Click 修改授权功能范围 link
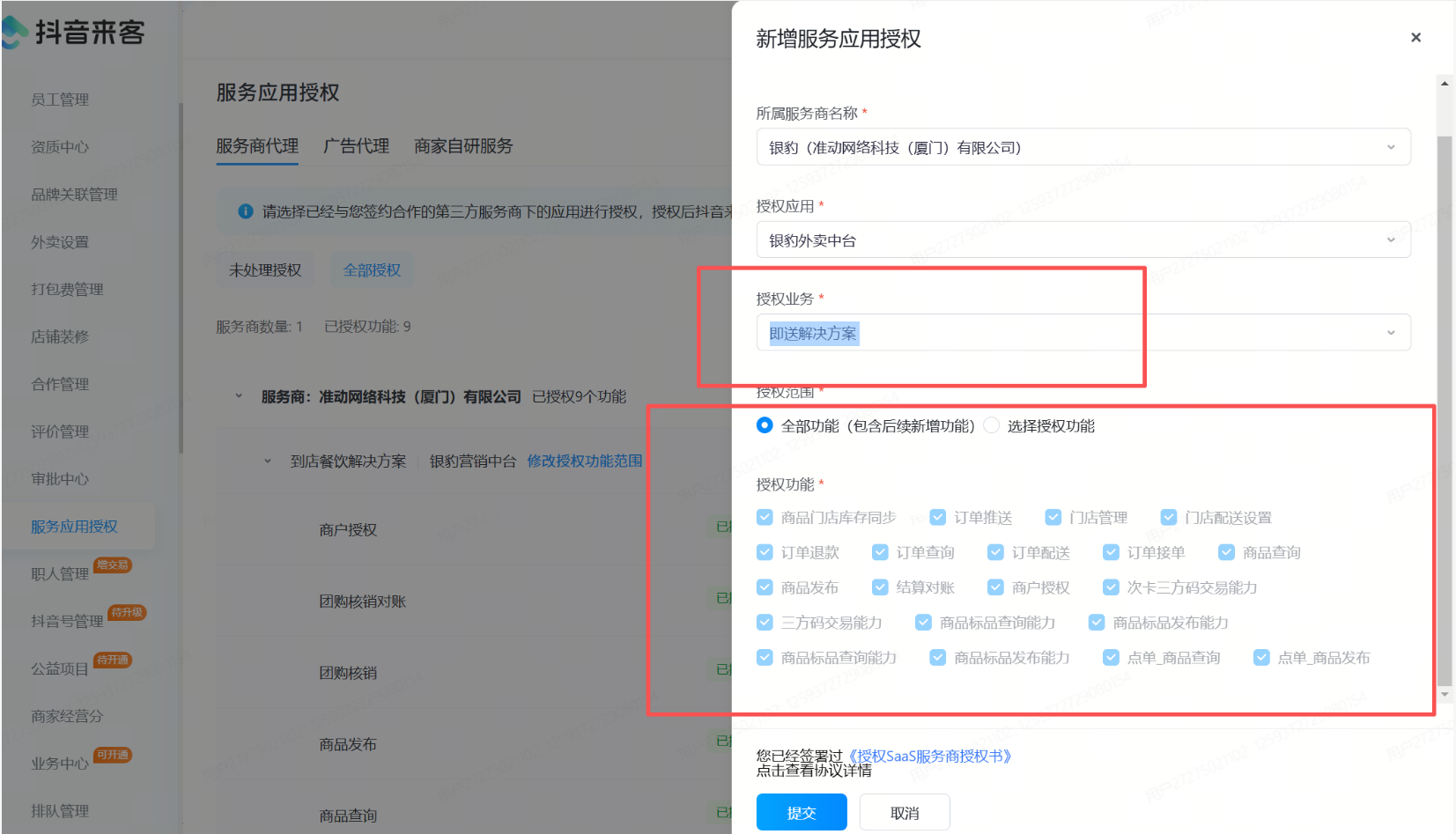1456x834 pixels. coord(585,461)
